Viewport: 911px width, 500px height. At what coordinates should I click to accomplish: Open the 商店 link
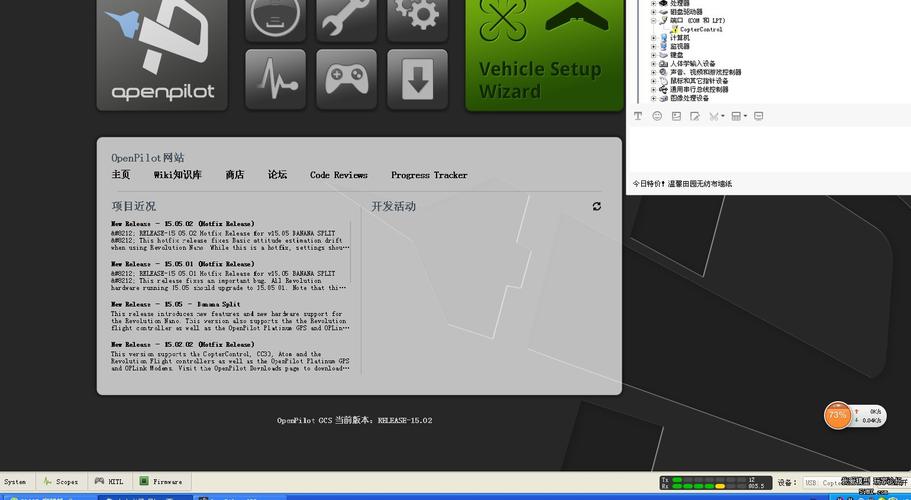pyautogui.click(x=235, y=175)
